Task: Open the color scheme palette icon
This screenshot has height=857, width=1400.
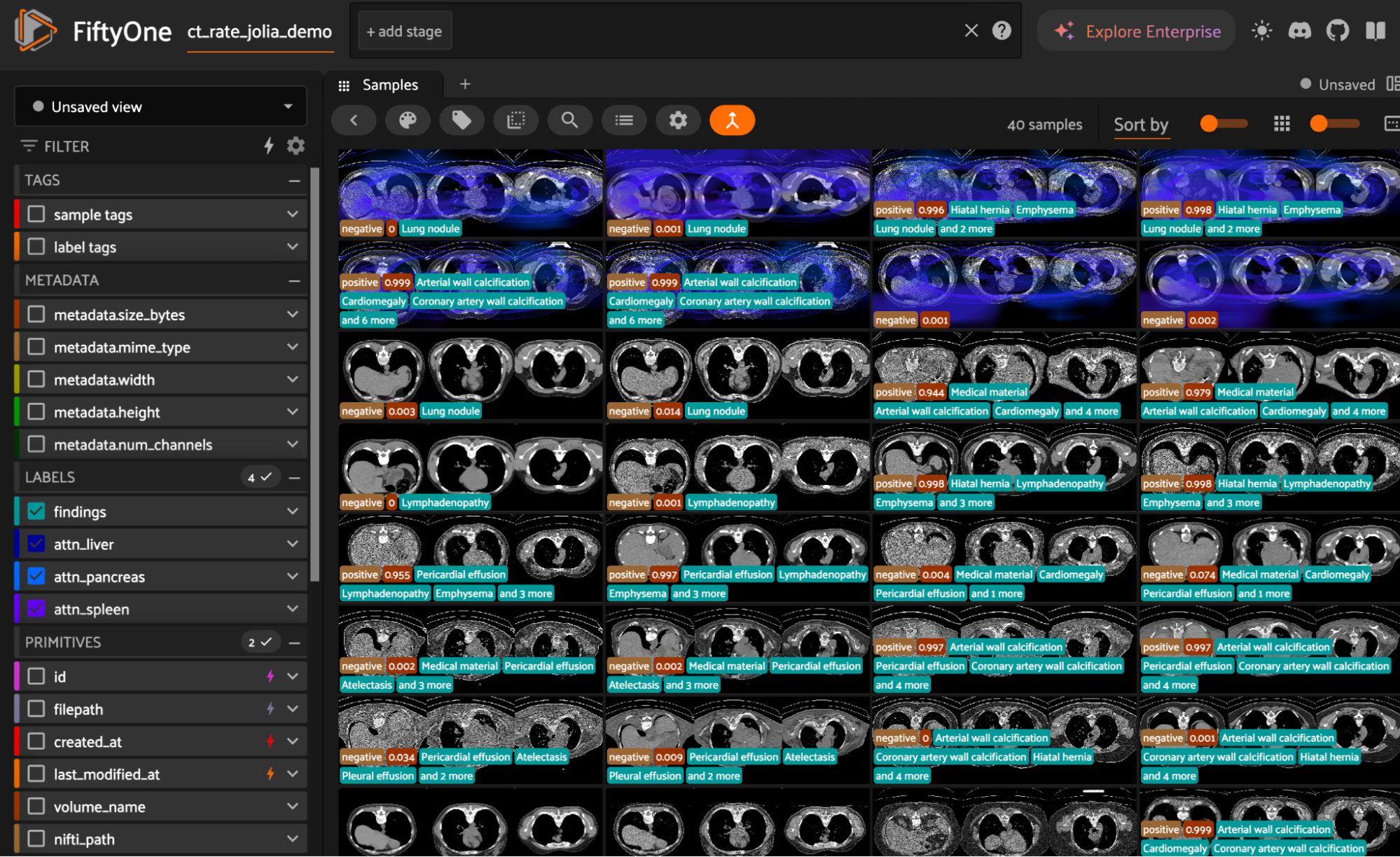Action: click(x=408, y=121)
